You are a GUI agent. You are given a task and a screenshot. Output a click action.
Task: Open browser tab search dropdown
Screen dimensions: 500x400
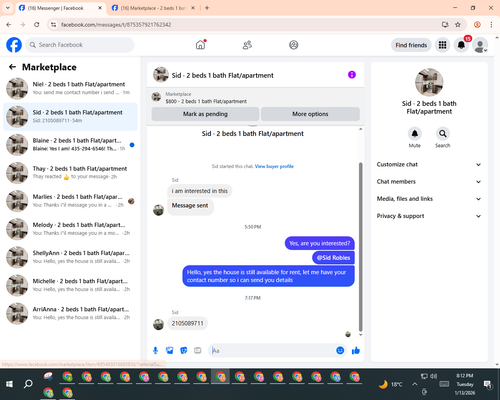[x=8, y=8]
